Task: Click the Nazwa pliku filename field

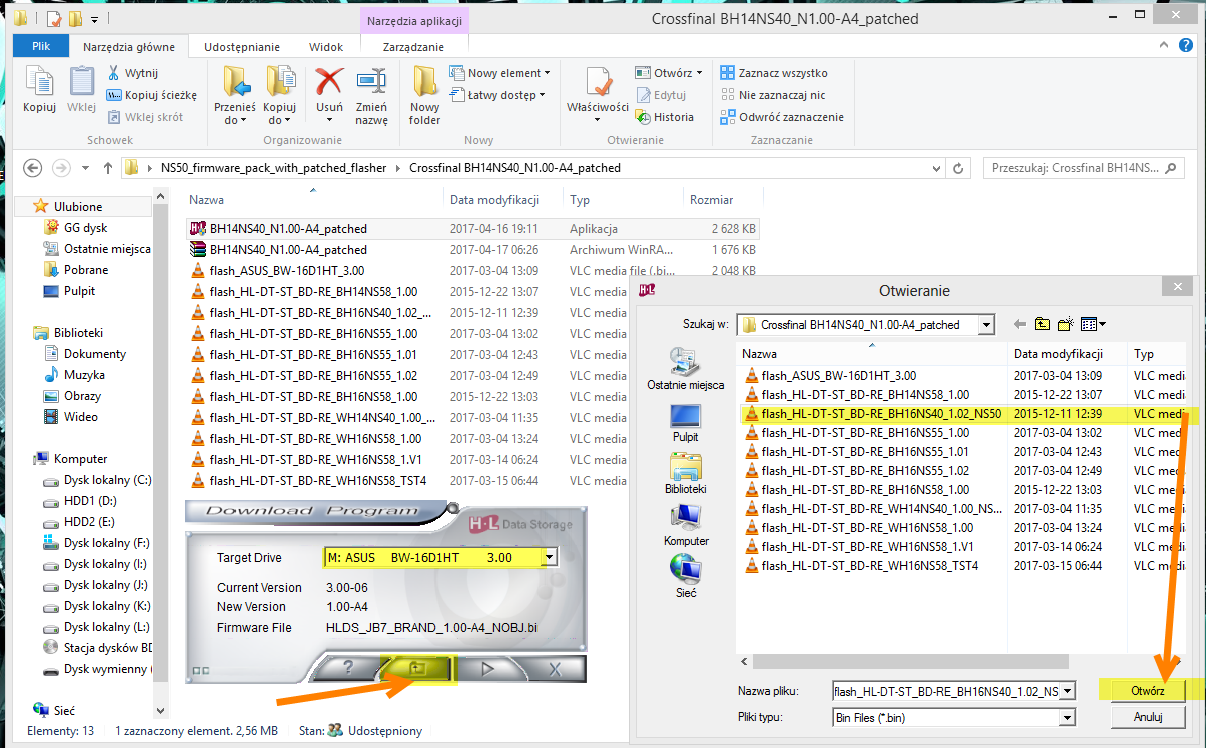Action: [946, 691]
